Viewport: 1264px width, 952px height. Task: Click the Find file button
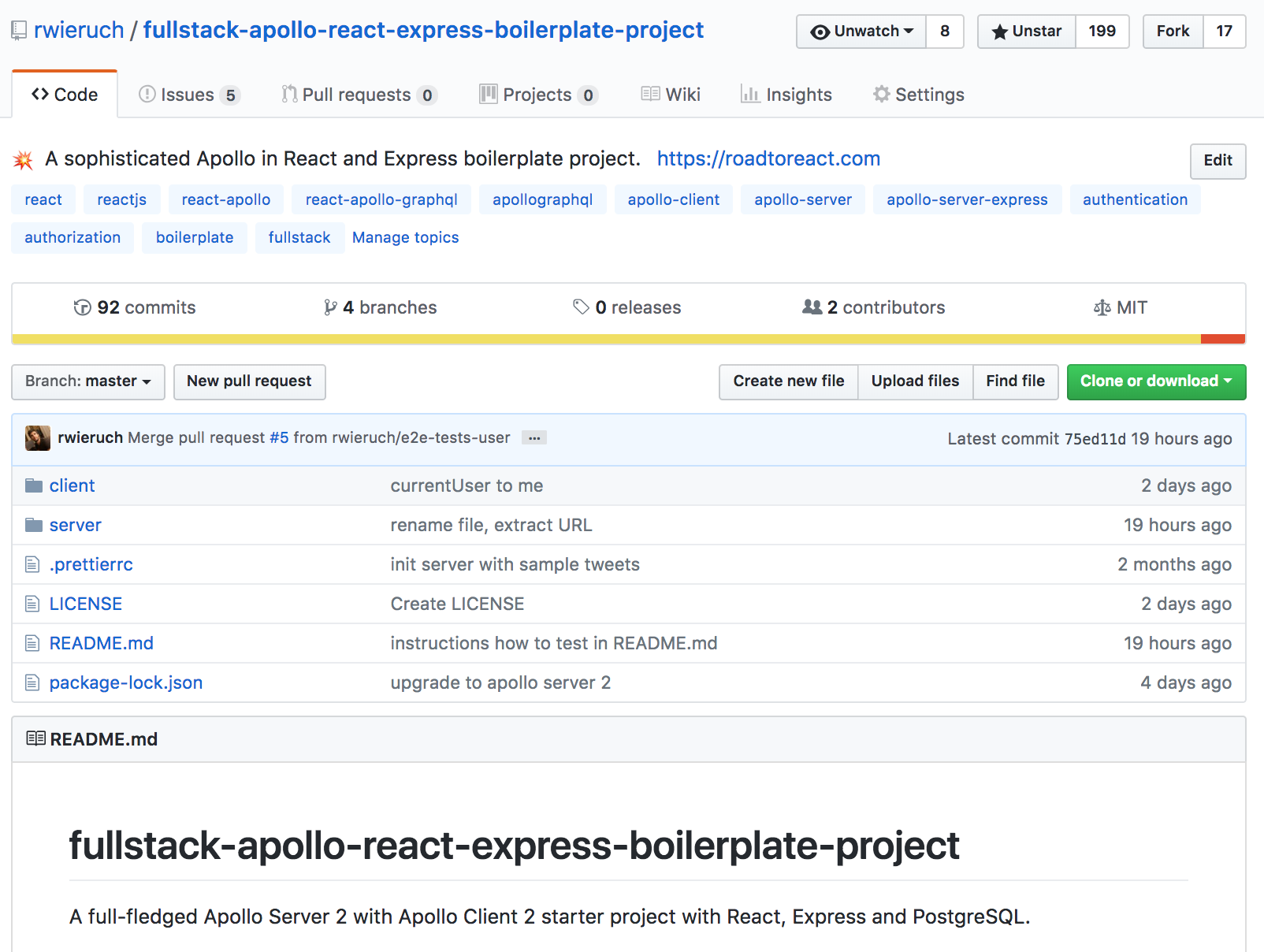(x=1016, y=381)
